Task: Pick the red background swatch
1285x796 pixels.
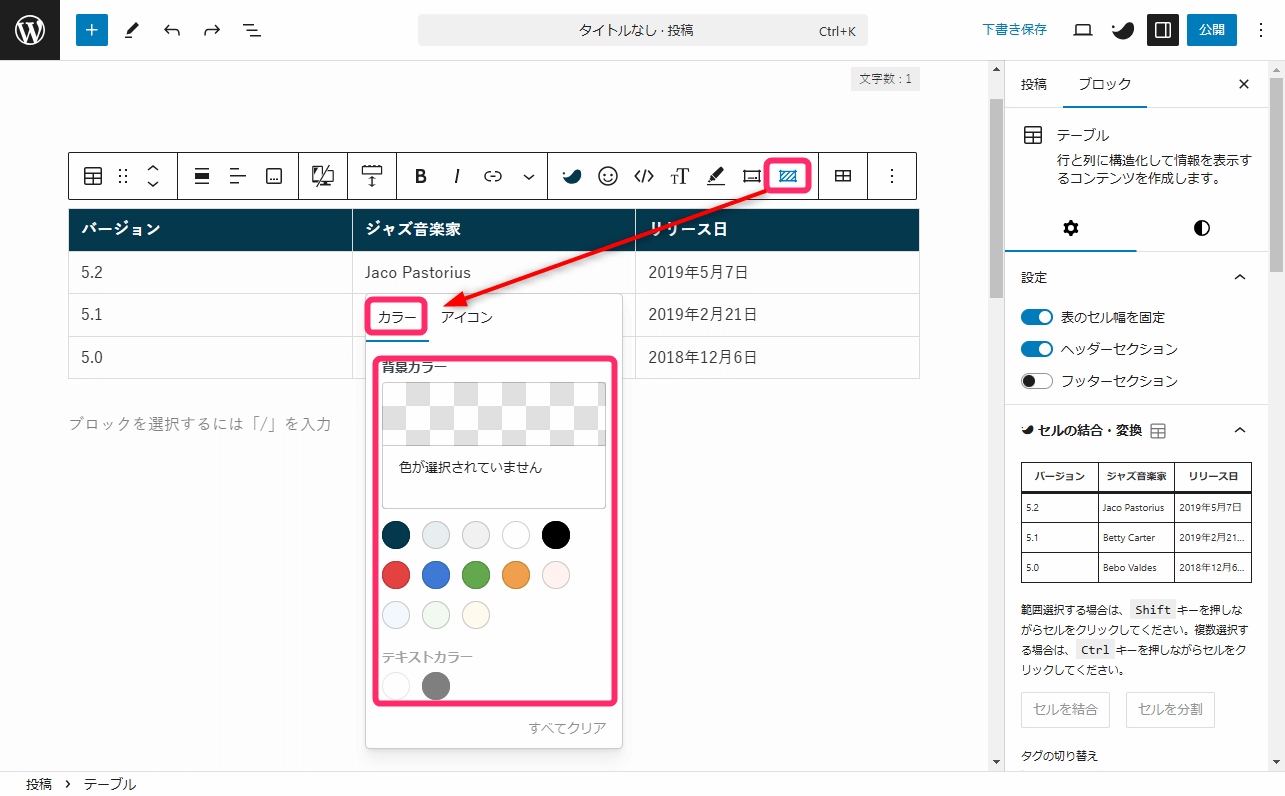Action: [396, 575]
